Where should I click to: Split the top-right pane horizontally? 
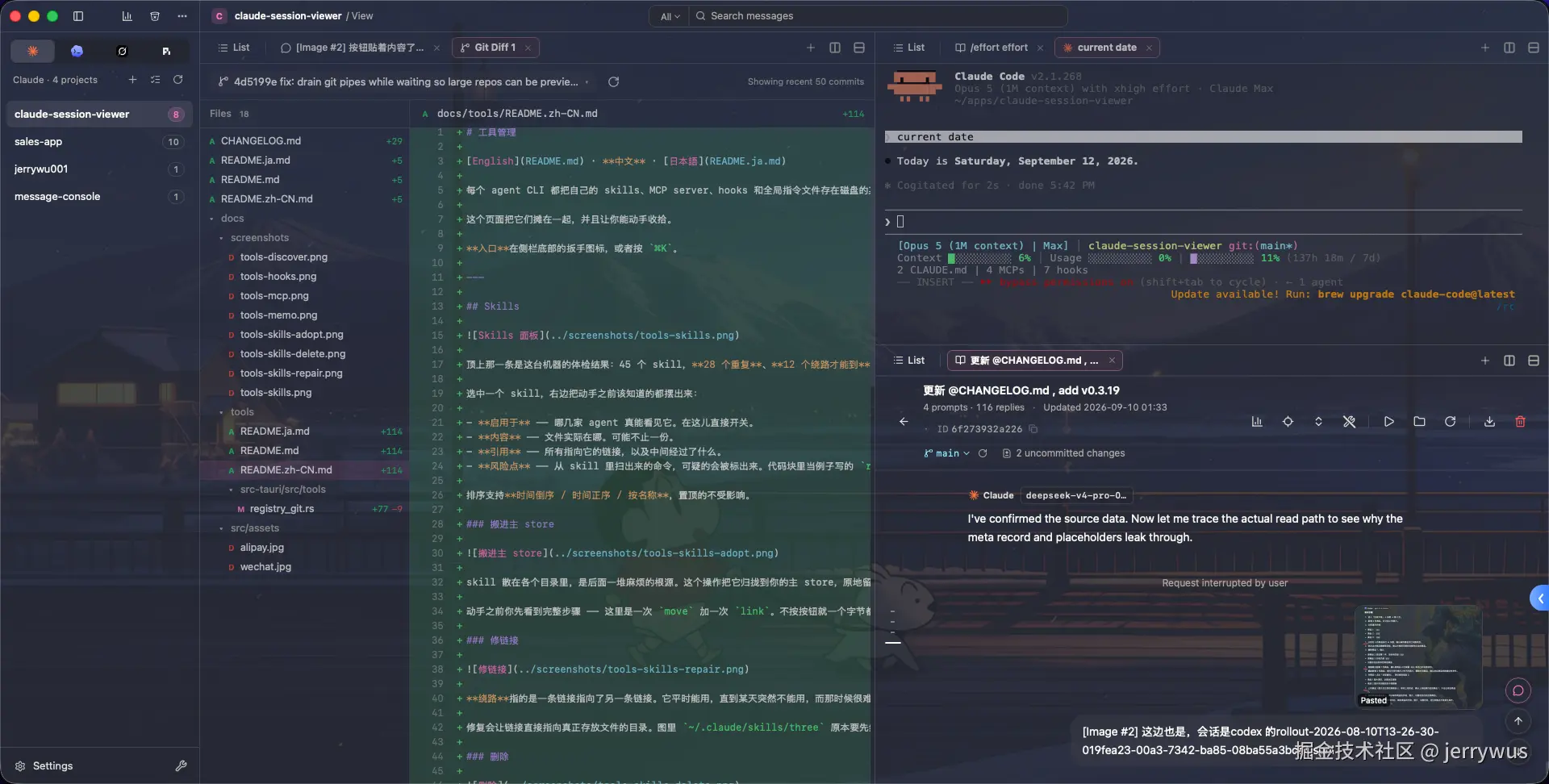[1534, 48]
